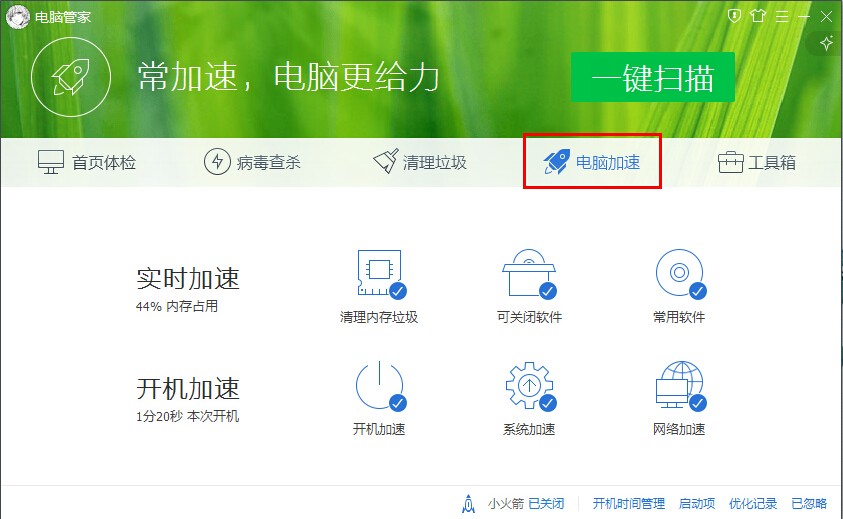Click the 清理内存垃圾 memory chip icon

[379, 274]
